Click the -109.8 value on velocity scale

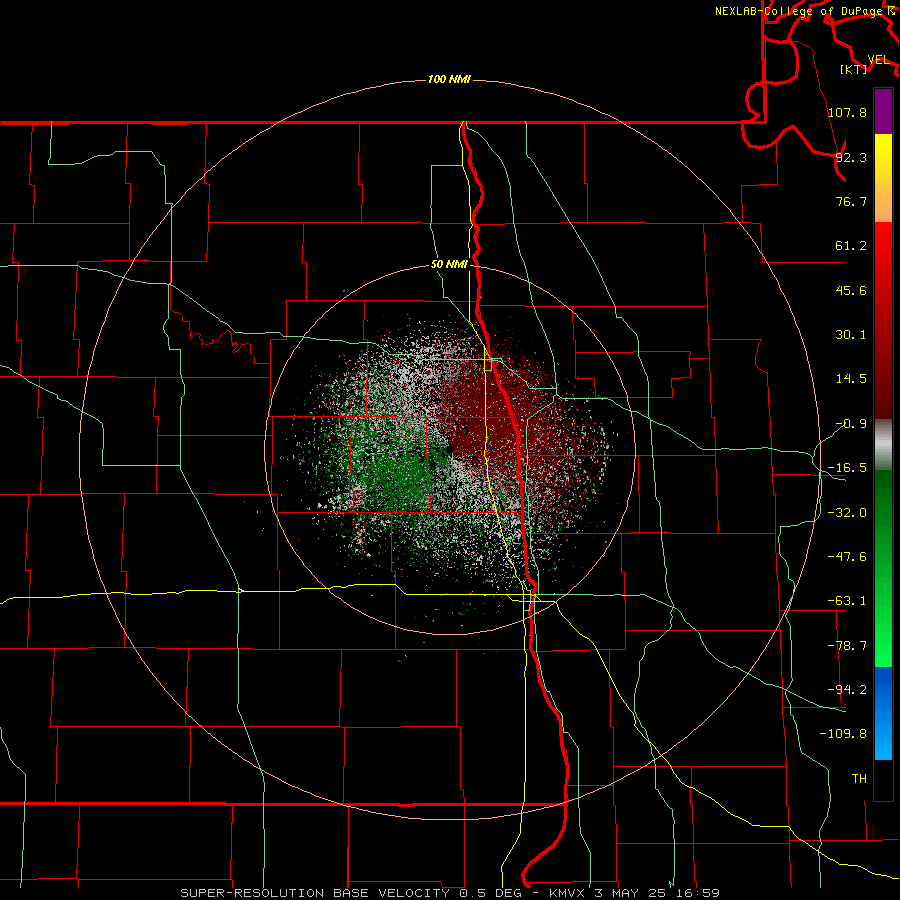coord(843,734)
